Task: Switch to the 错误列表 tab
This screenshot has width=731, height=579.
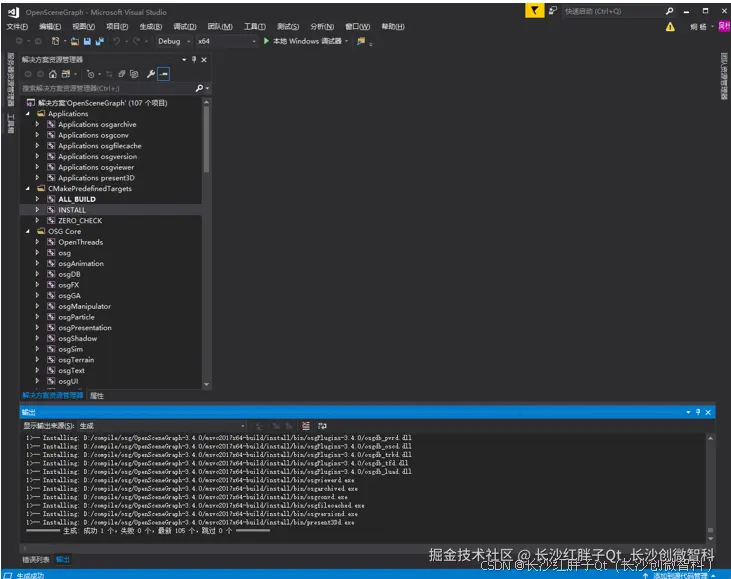Action: click(35, 559)
